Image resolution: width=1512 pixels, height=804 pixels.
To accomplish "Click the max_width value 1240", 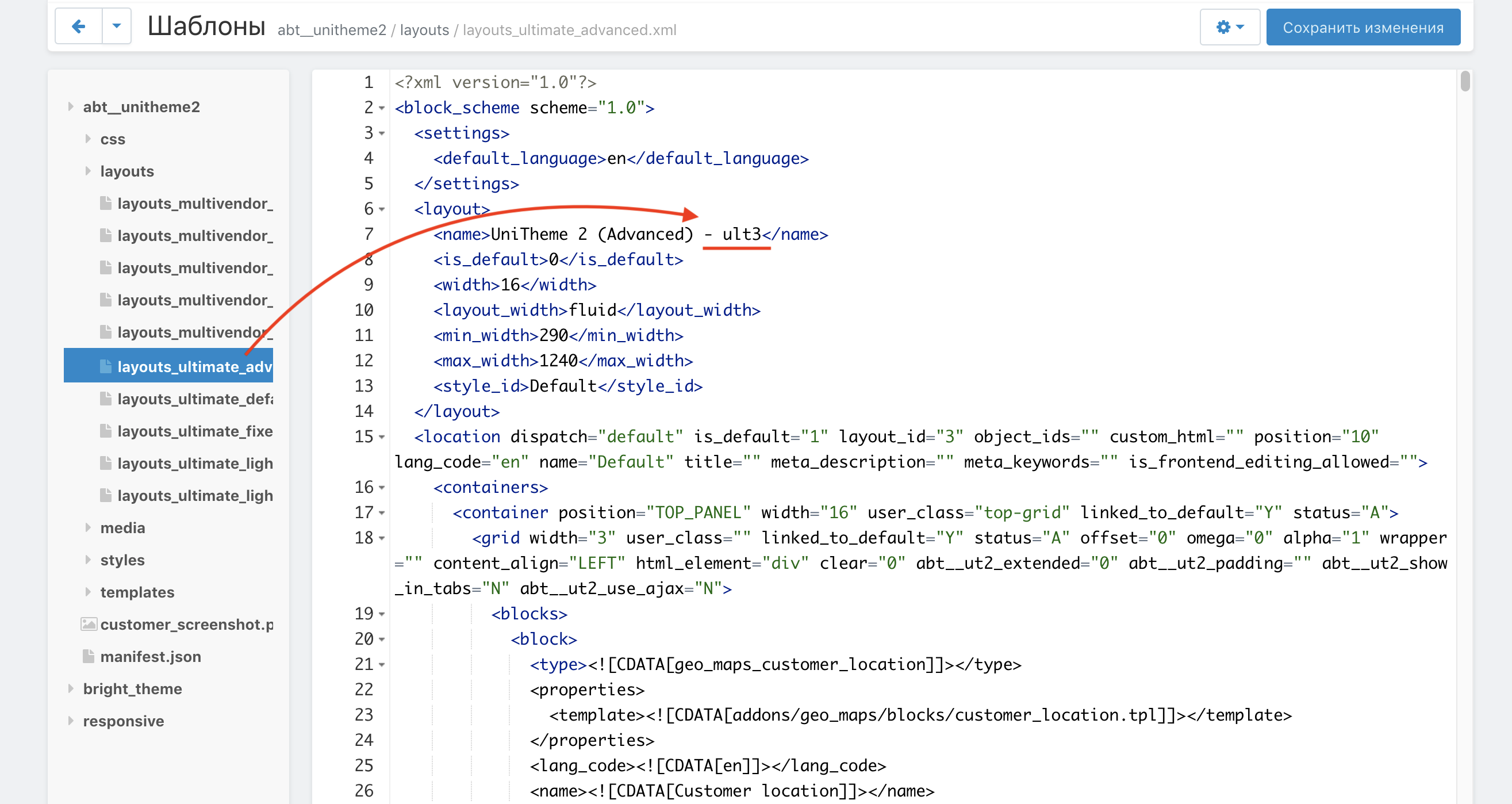I will point(558,361).
